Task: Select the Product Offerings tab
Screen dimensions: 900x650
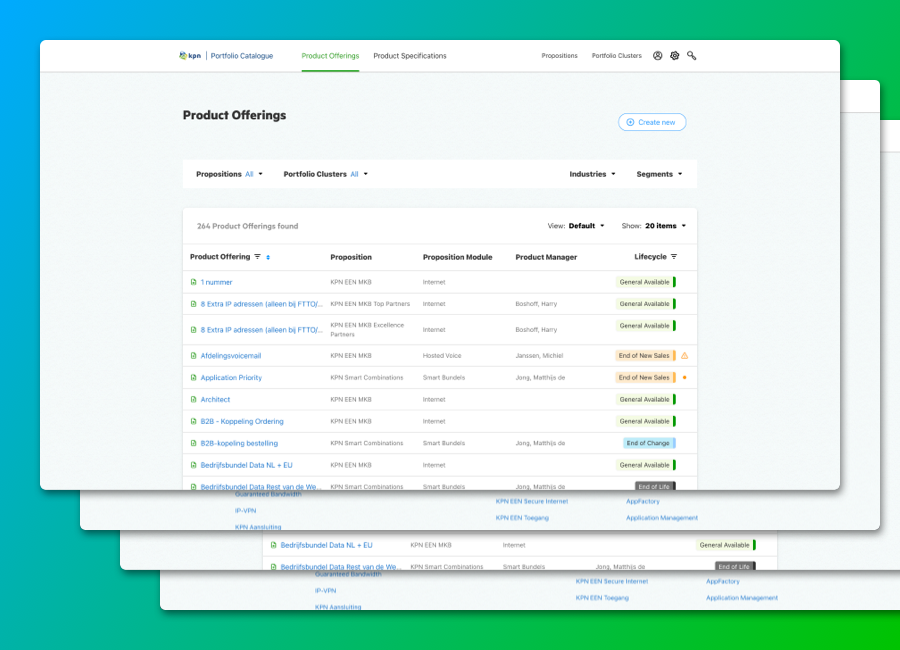Action: point(330,56)
